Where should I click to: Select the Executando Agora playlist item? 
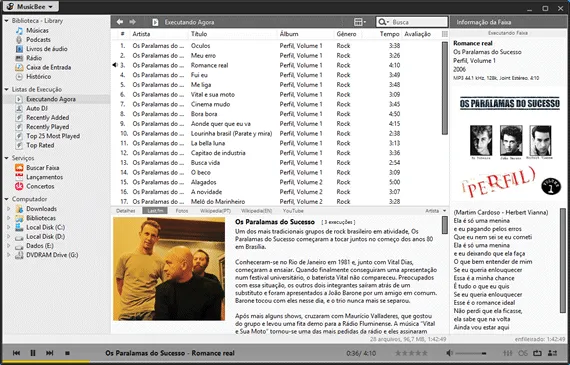pyautogui.click(x=56, y=99)
